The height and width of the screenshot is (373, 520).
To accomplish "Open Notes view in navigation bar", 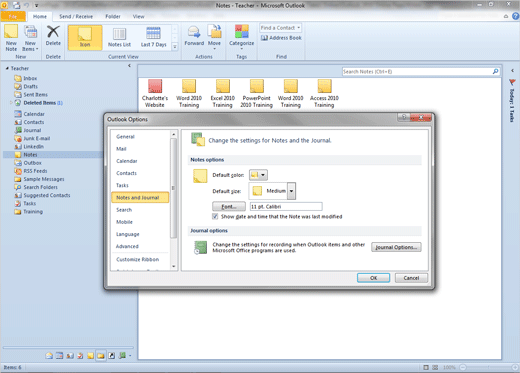I will pos(90,356).
